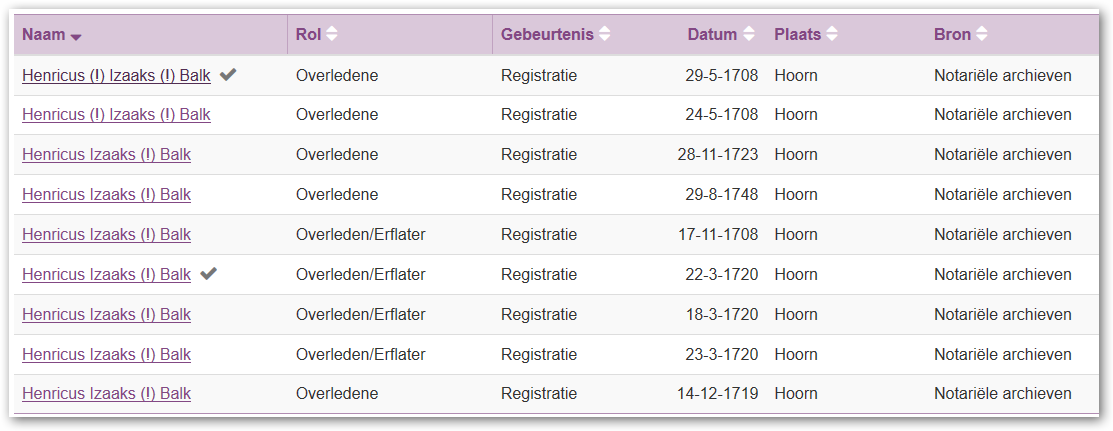Click the sort arrows icon beside Plaats

pyautogui.click(x=832, y=34)
